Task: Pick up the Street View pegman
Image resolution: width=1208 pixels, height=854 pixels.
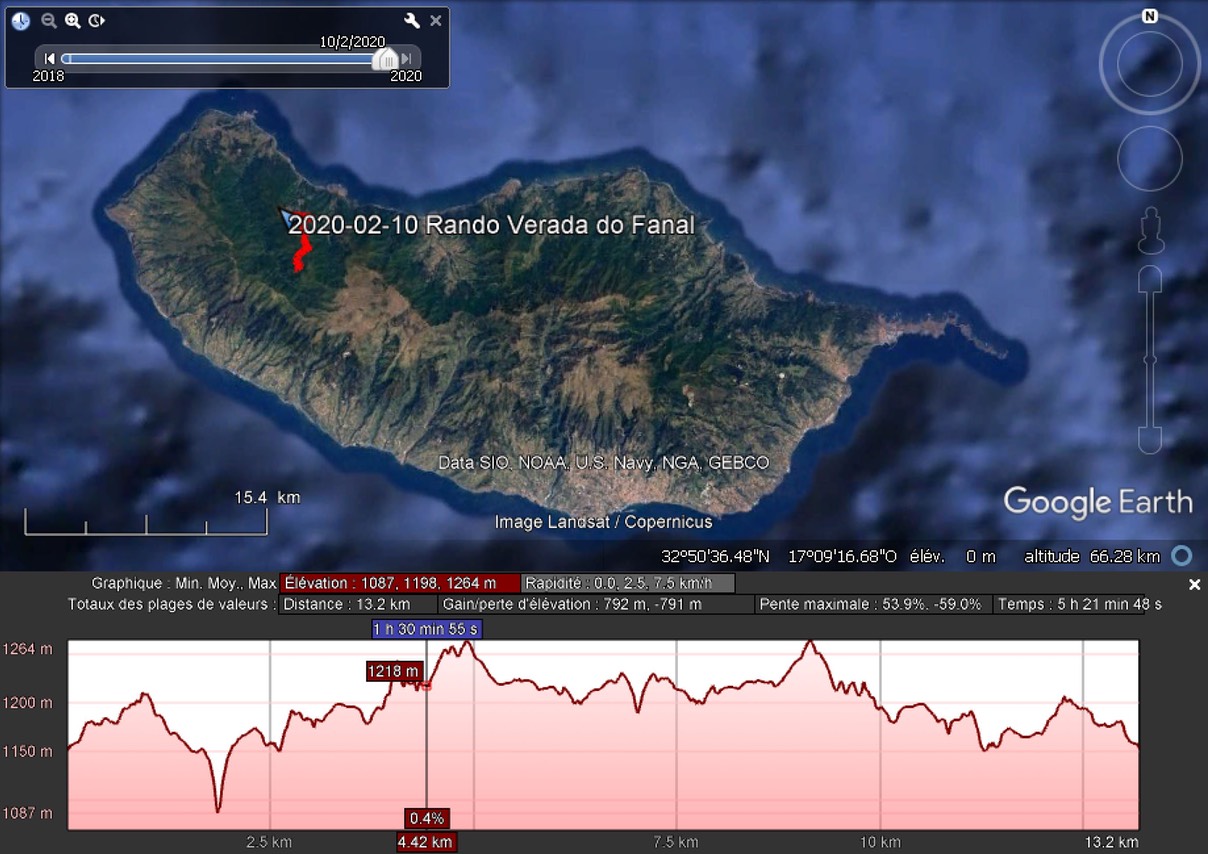Action: pyautogui.click(x=1150, y=232)
